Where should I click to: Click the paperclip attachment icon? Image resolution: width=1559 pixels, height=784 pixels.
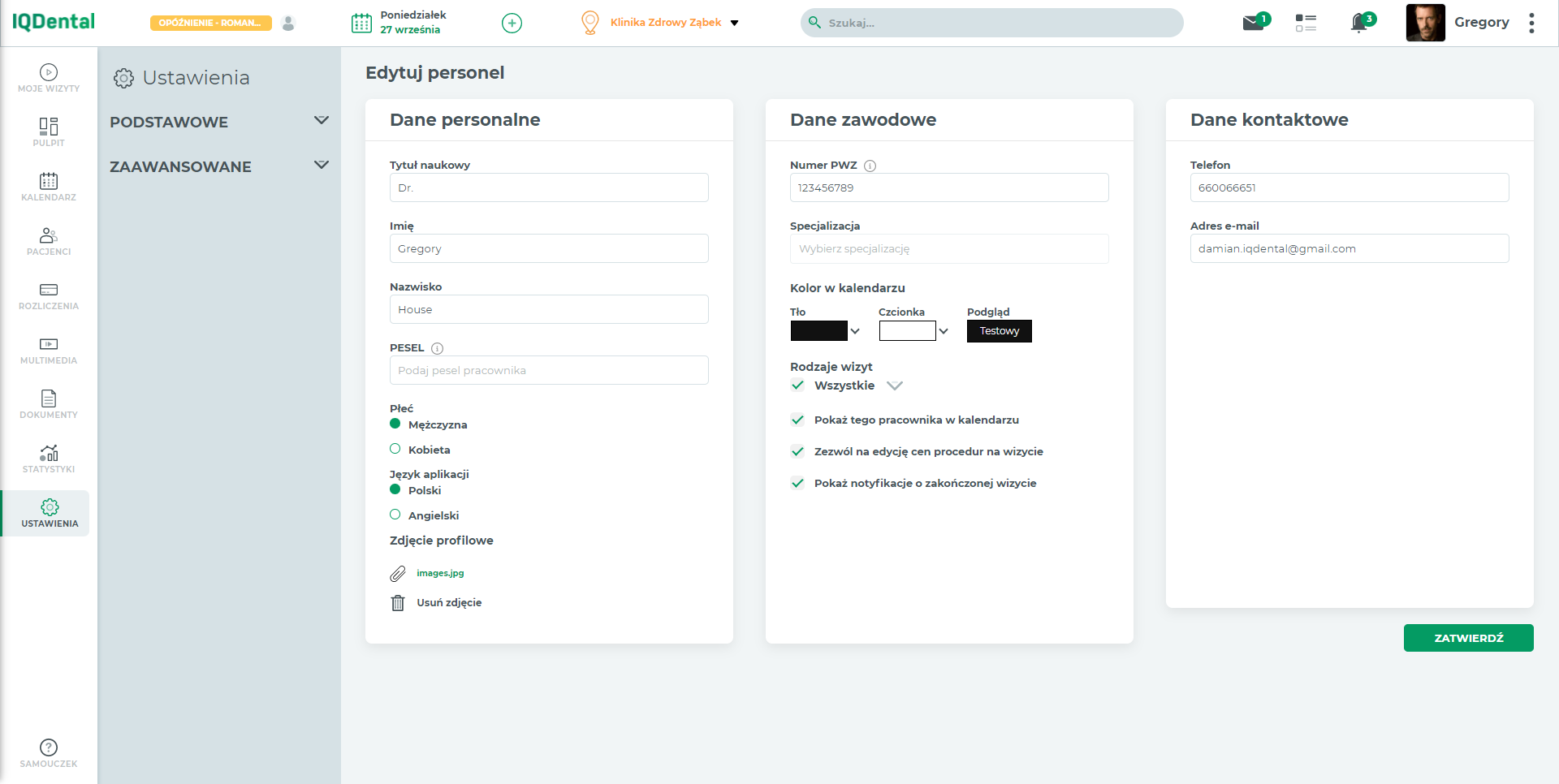(x=398, y=574)
